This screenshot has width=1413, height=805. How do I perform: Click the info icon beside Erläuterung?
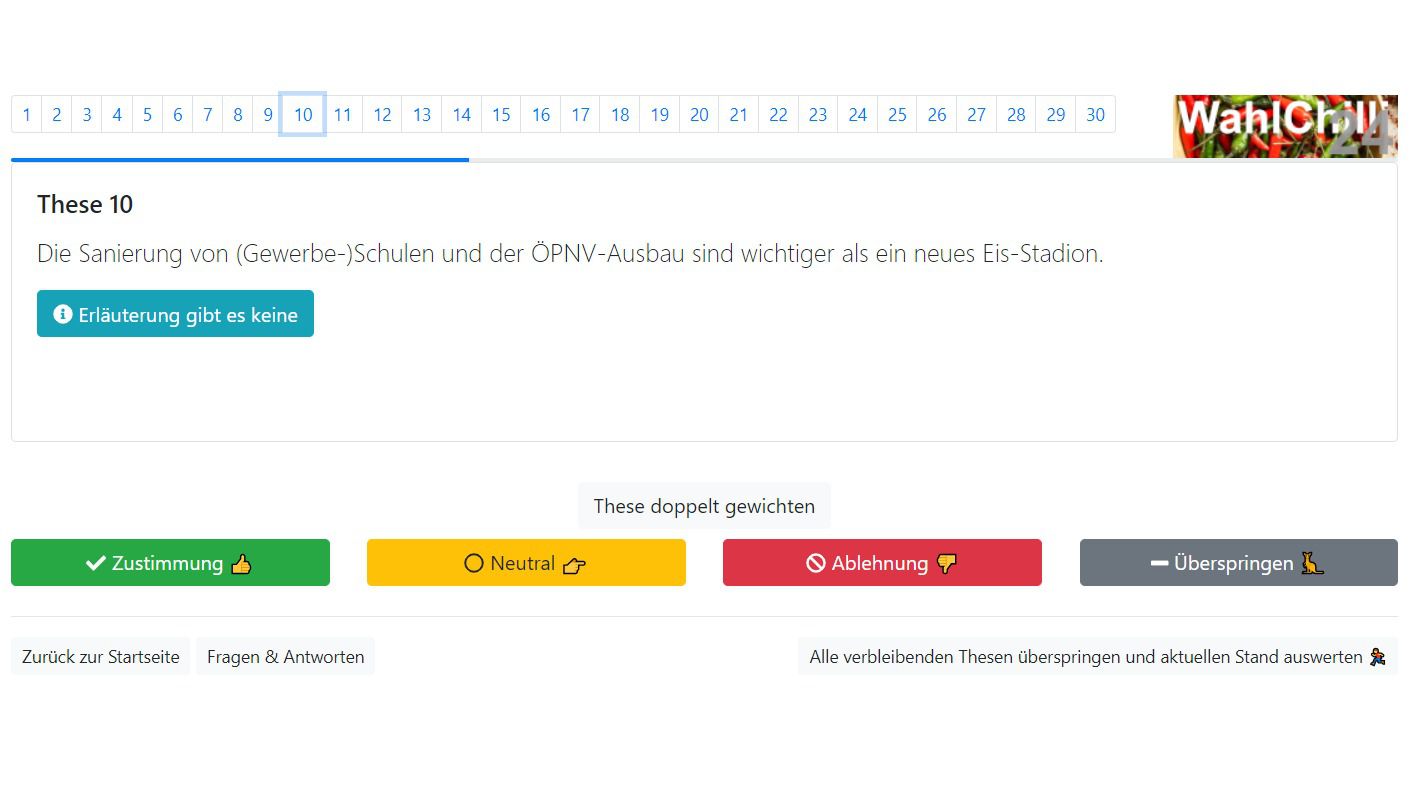click(63, 315)
